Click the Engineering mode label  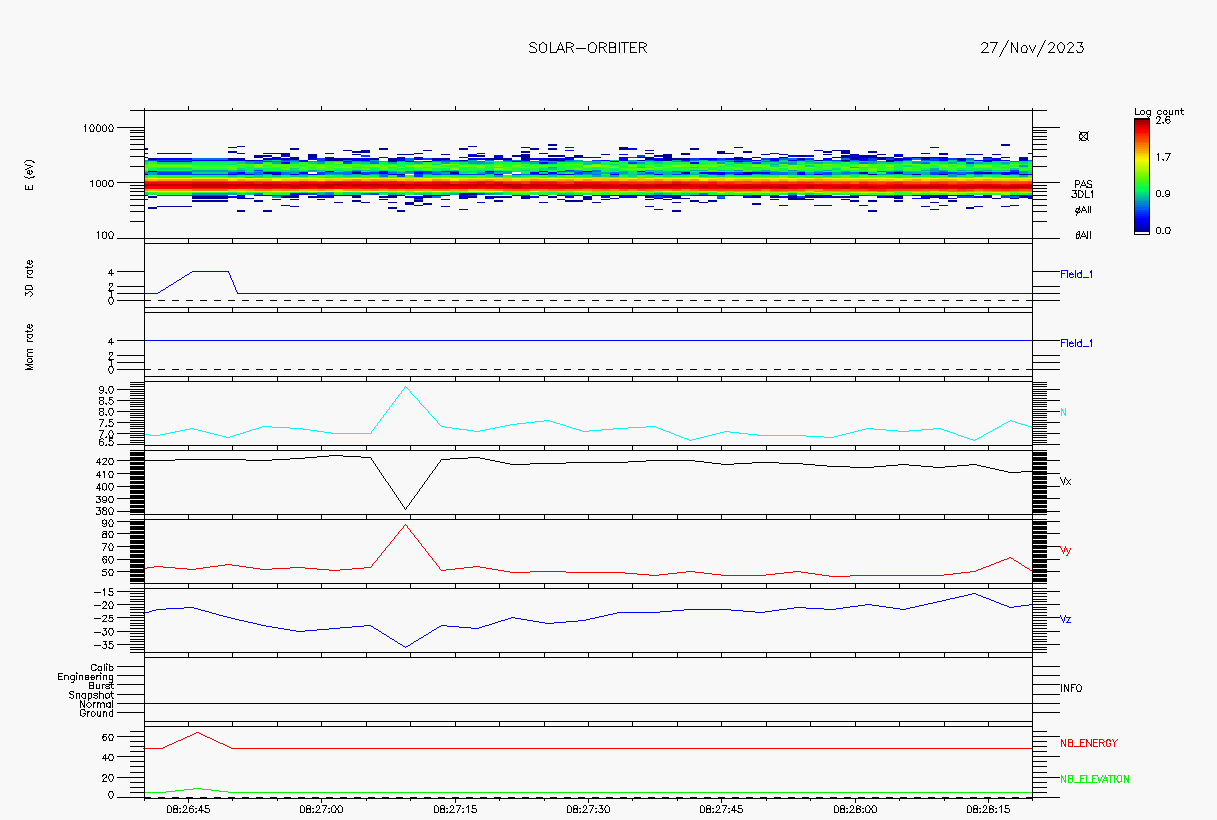tap(86, 677)
